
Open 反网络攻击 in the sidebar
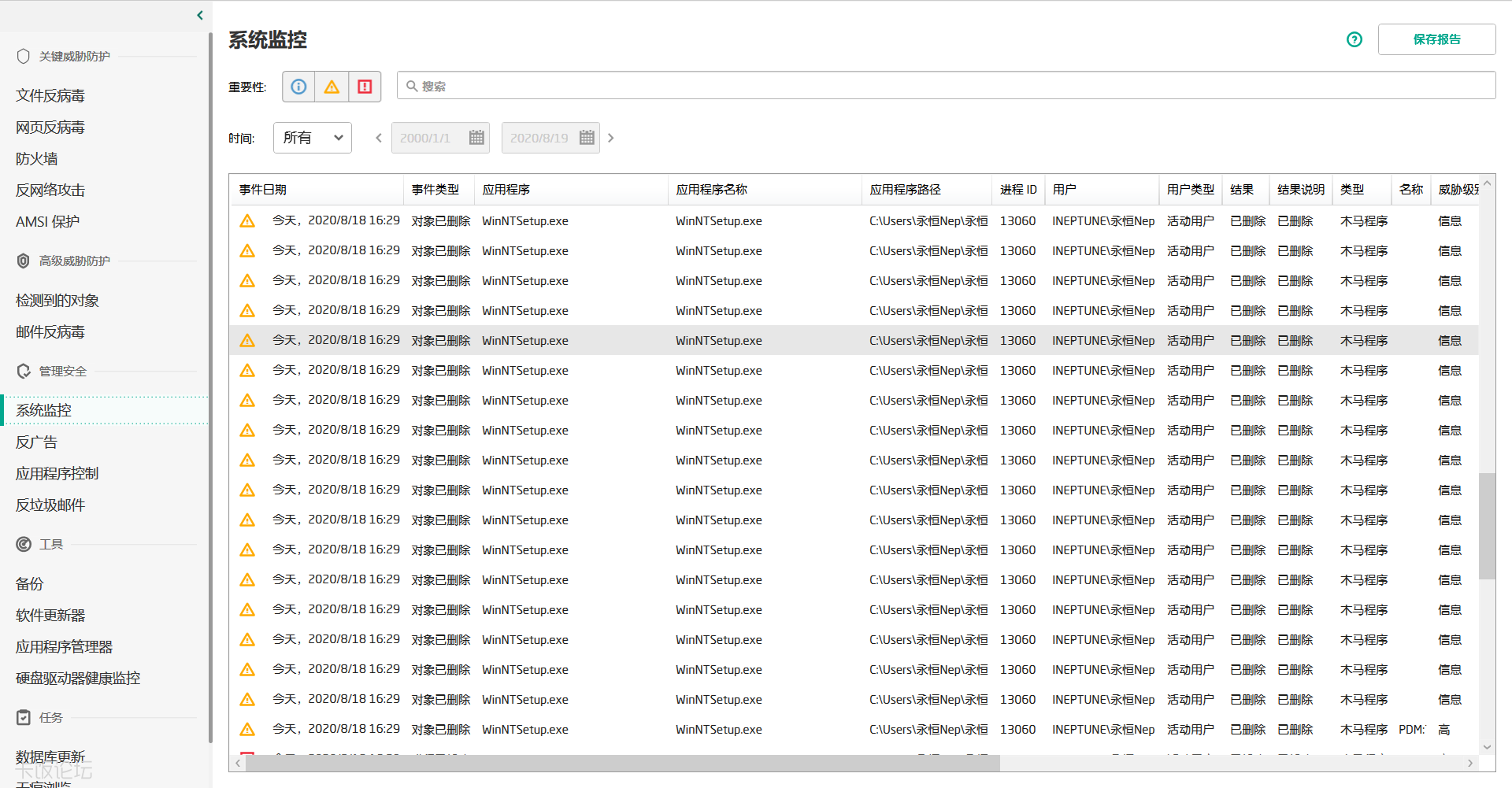tap(50, 190)
